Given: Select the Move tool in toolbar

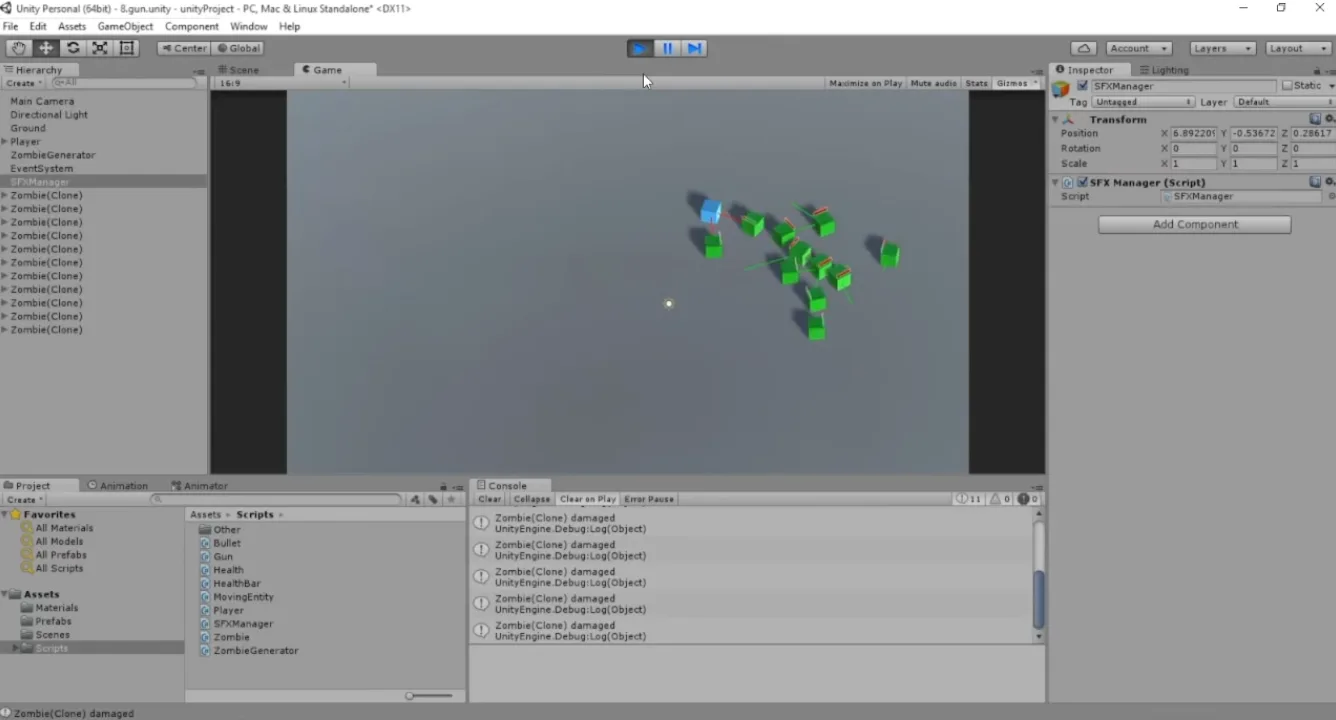Looking at the screenshot, I should coord(46,48).
